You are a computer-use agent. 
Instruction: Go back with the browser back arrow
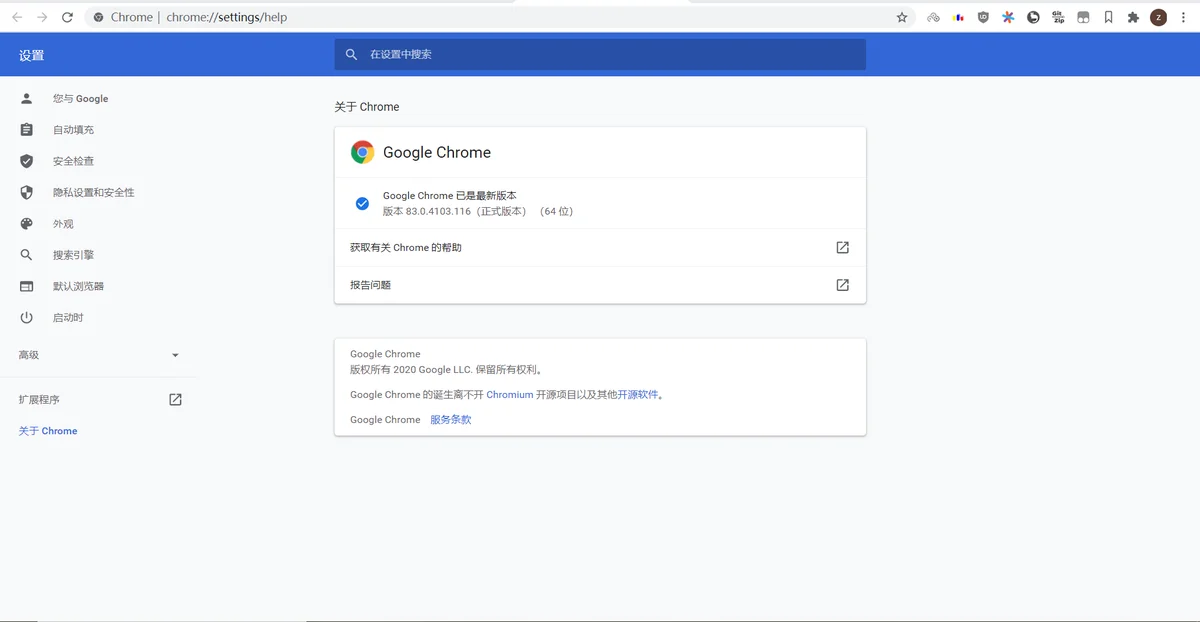[x=17, y=17]
